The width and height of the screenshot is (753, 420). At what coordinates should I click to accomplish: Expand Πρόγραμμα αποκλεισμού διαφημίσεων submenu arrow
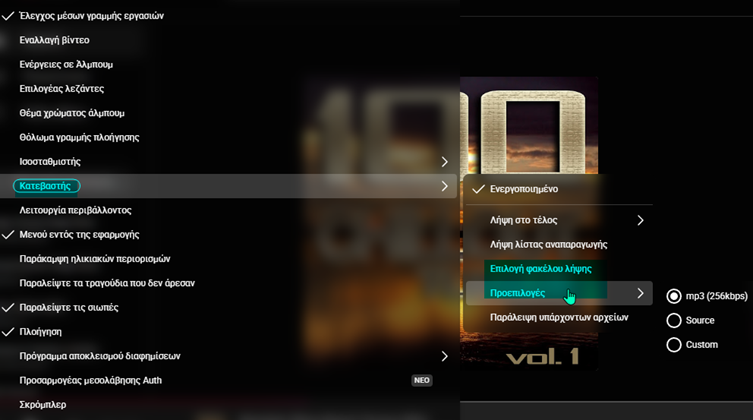(445, 356)
